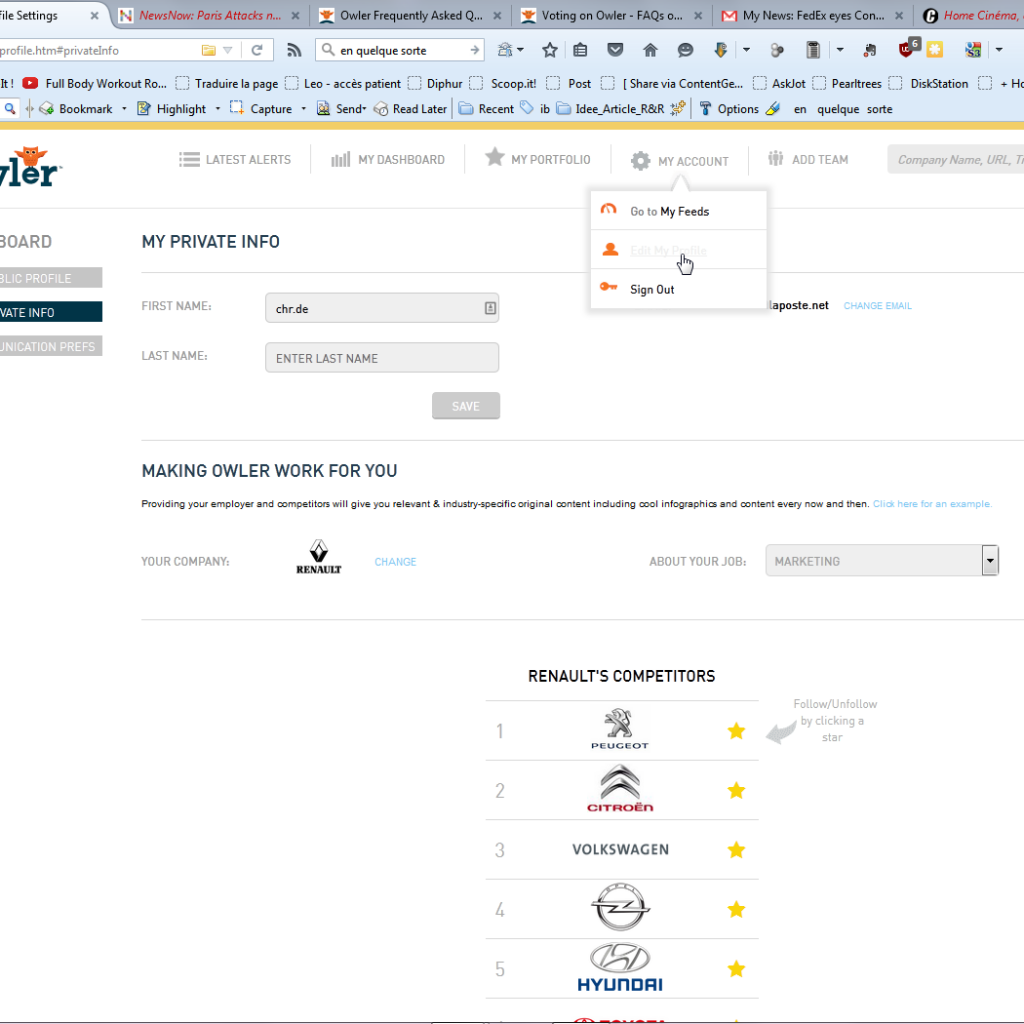Select Go to My Feeds menu entry
This screenshot has height=1024, width=1024.
(678, 211)
